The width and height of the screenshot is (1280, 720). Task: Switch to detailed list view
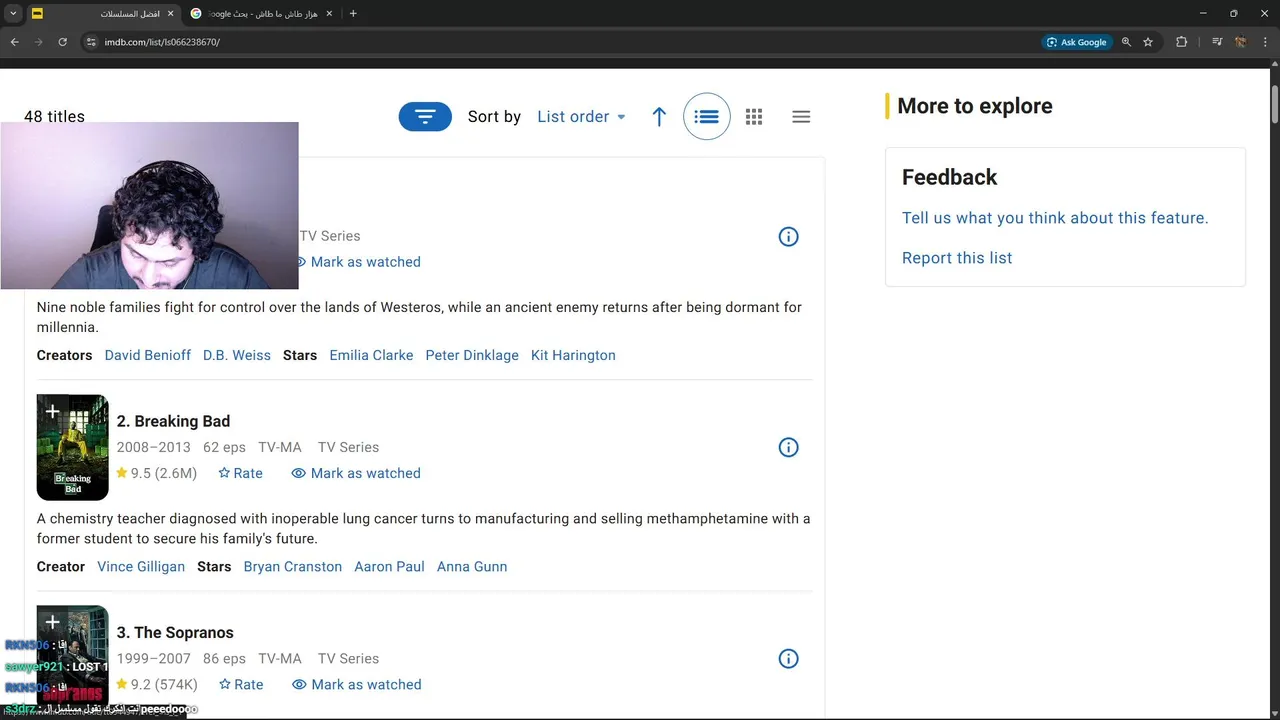(x=707, y=117)
